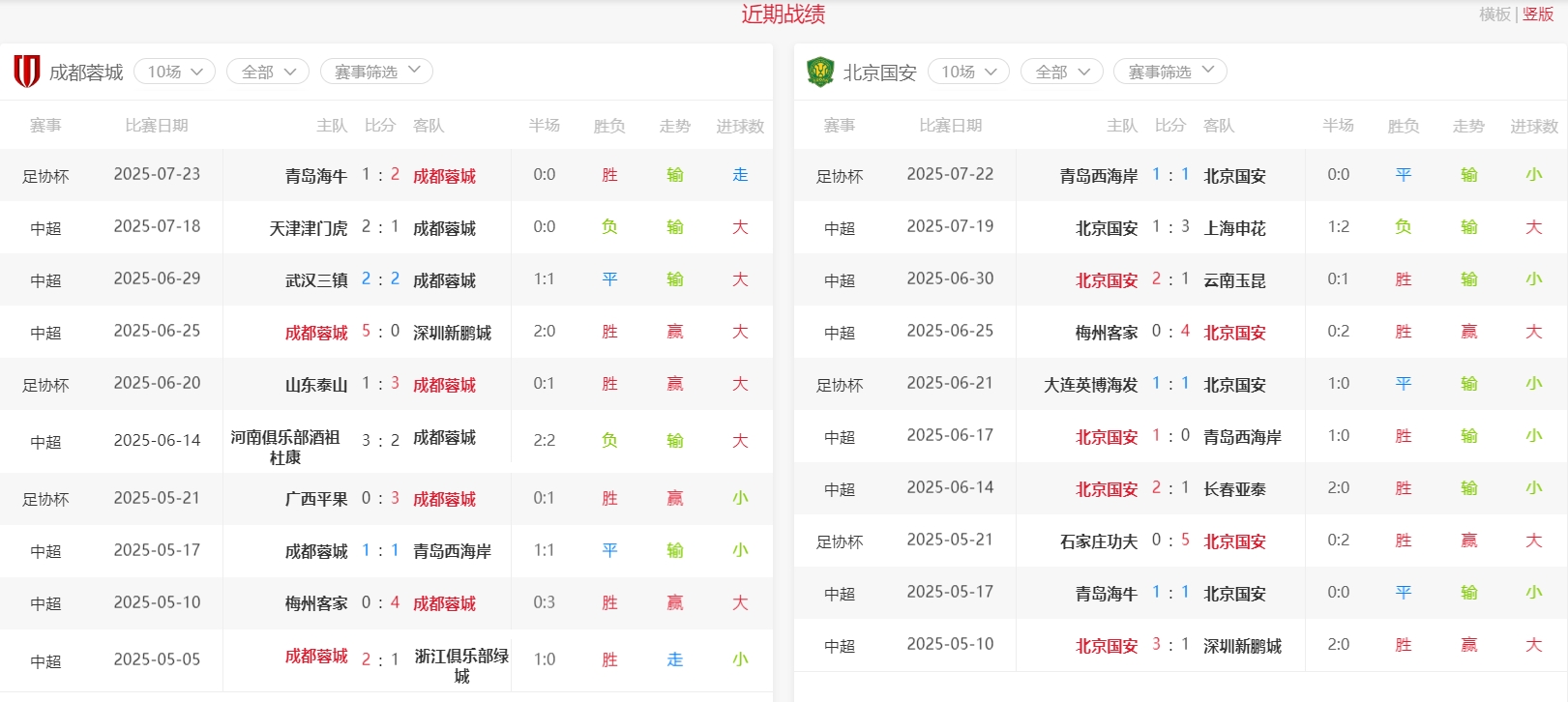Click 进球数 column header in 北京国安 table
This screenshot has height=702, width=1568.
pyautogui.click(x=1533, y=126)
